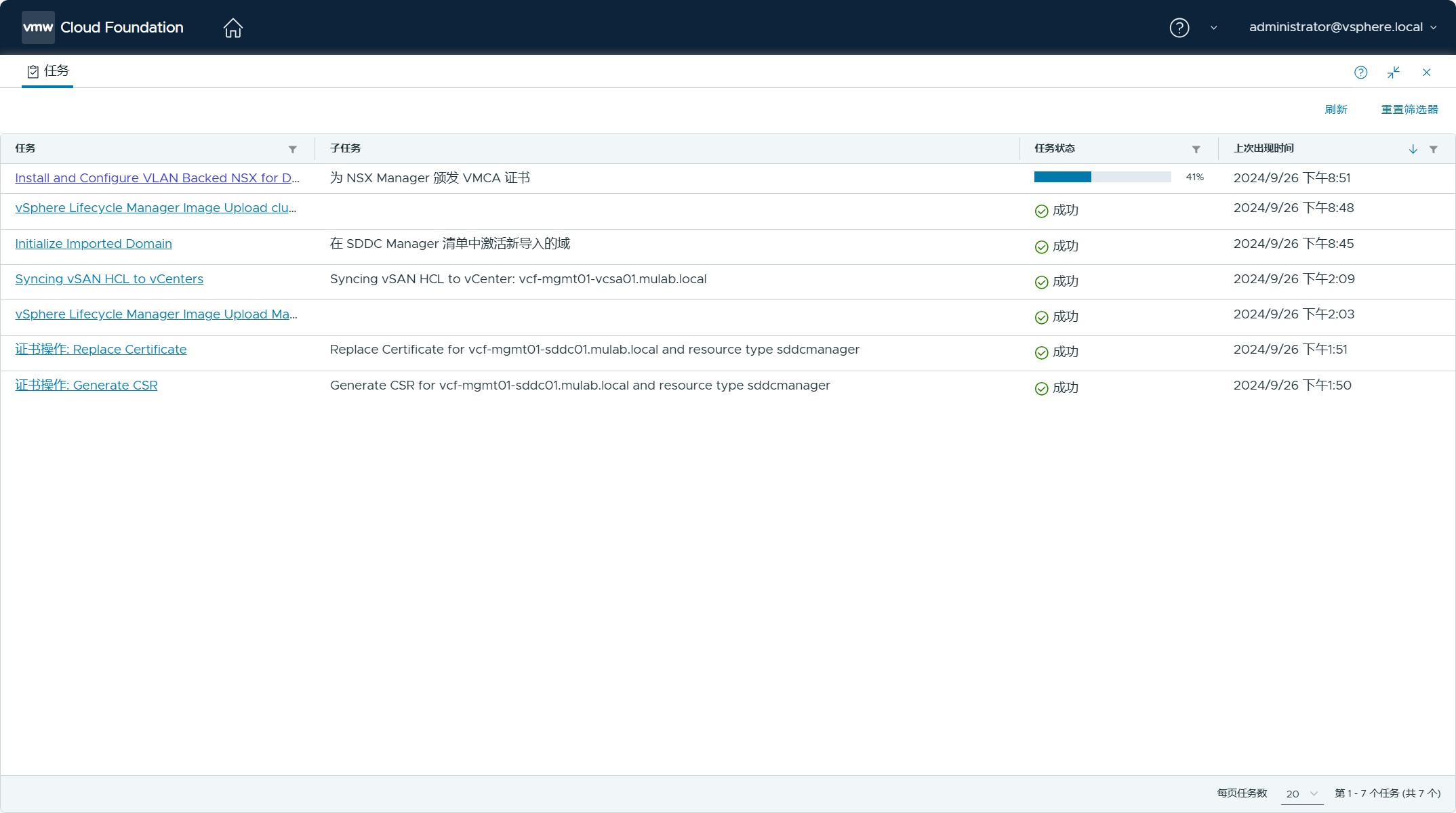Click the vmw Cloud Foundation logo

coord(103,28)
